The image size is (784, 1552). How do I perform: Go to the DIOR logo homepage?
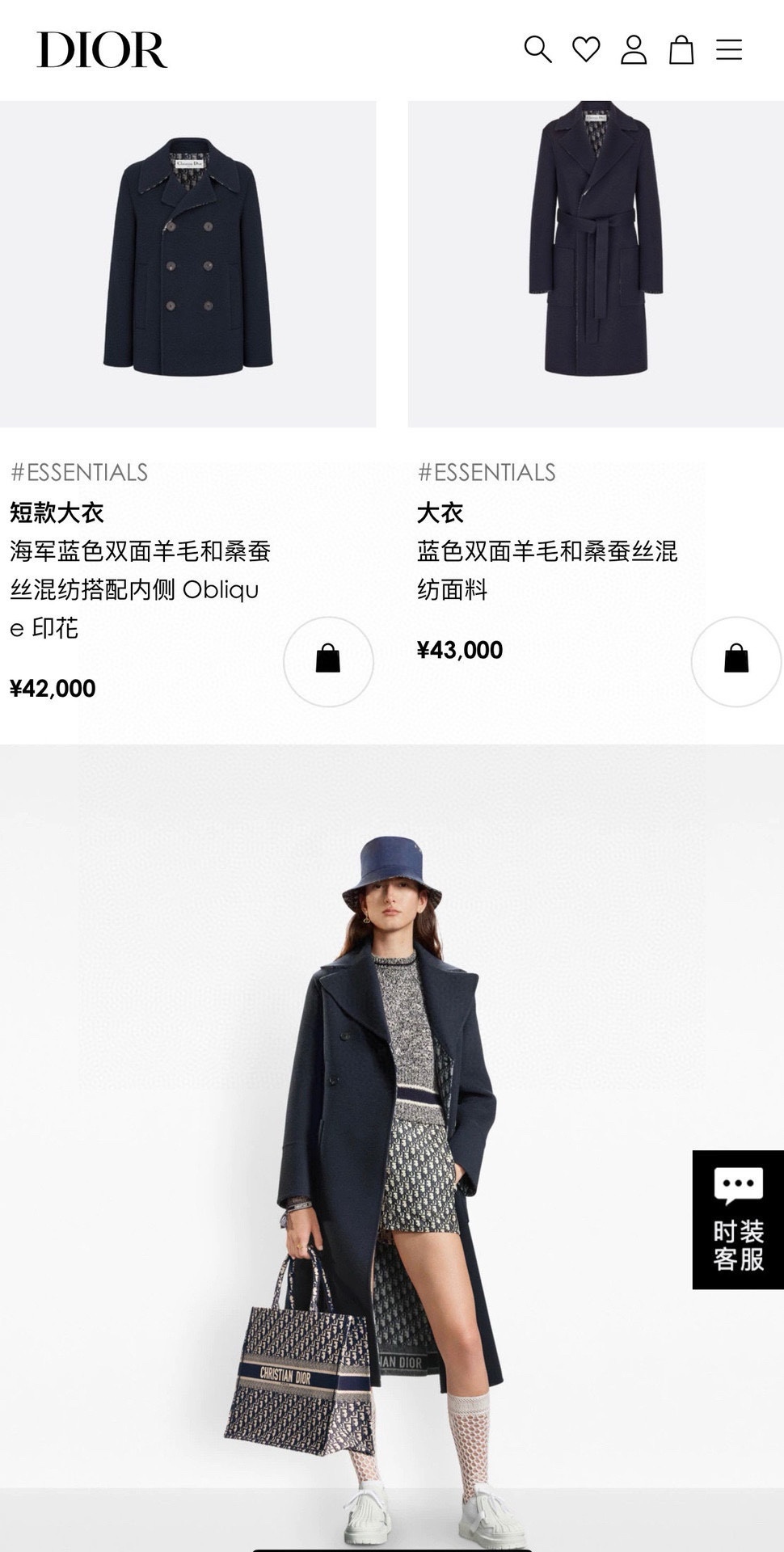[102, 50]
